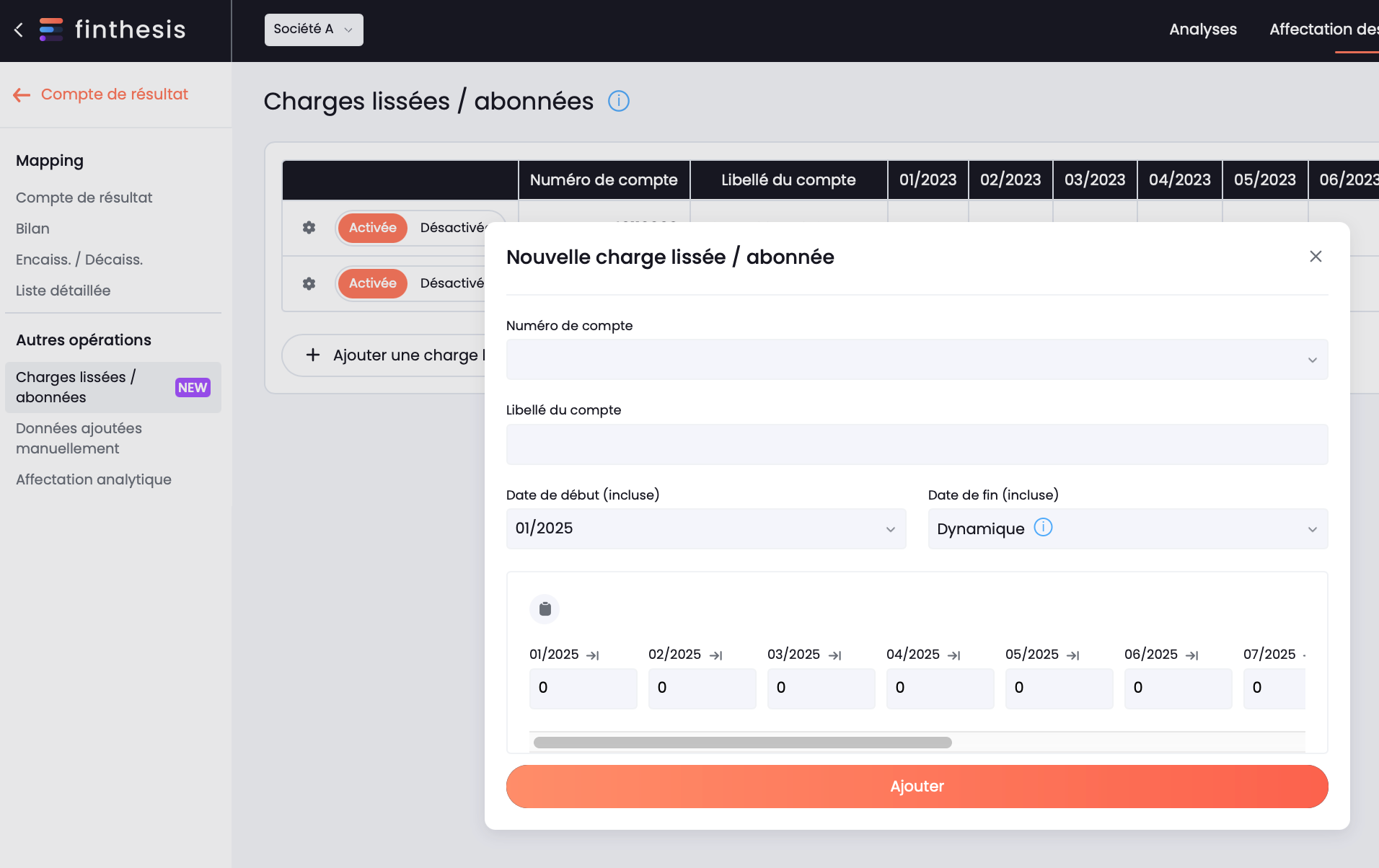Screen dimensions: 1379x868
Task: Open the Analyses tab
Action: point(1203,30)
